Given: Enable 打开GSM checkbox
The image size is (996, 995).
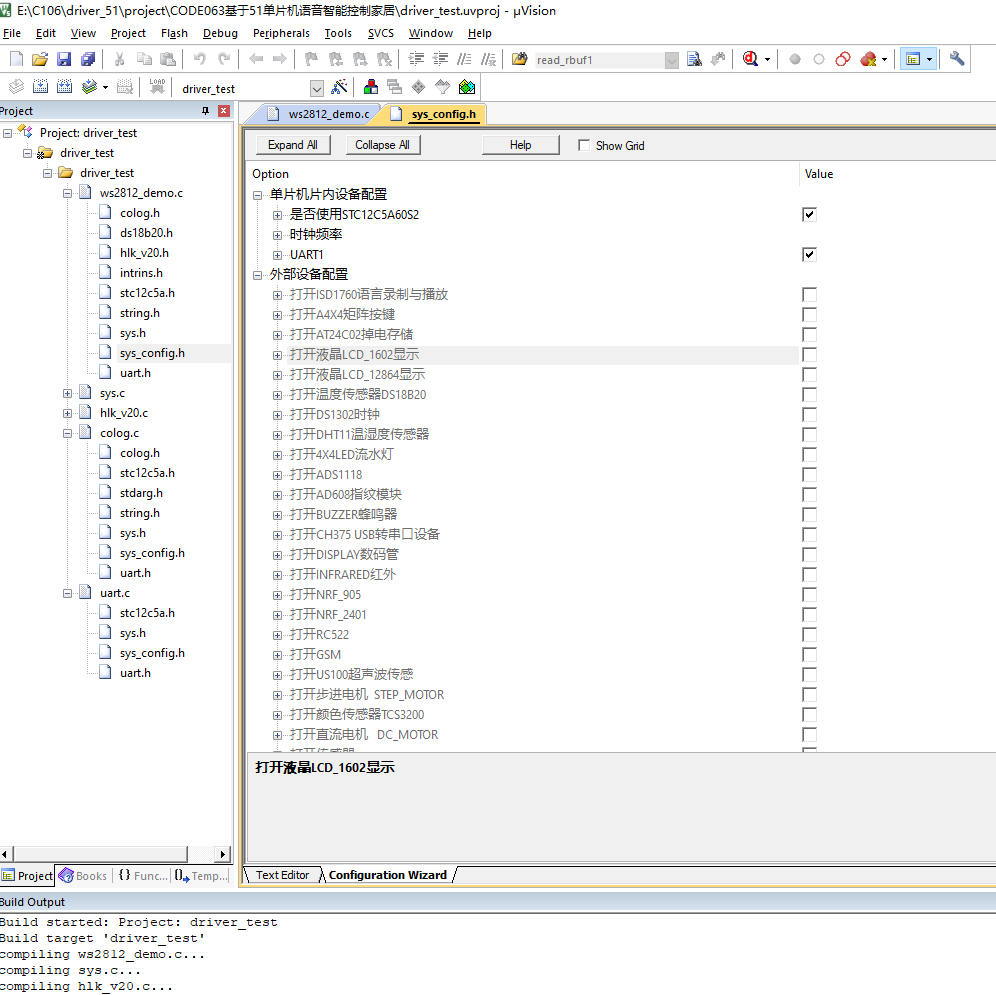Looking at the screenshot, I should pyautogui.click(x=809, y=654).
